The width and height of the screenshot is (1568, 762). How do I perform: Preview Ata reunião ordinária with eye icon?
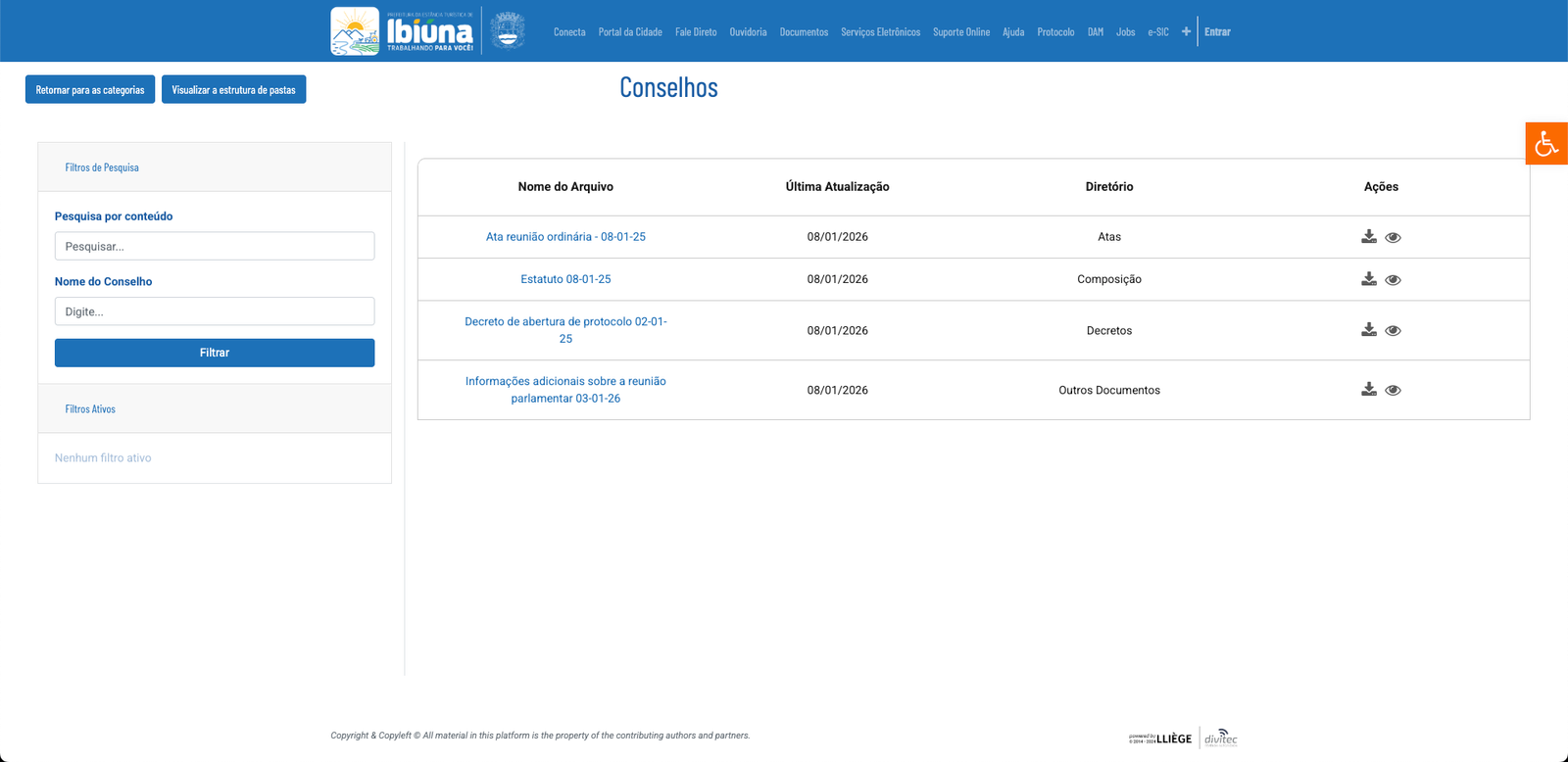pos(1393,237)
